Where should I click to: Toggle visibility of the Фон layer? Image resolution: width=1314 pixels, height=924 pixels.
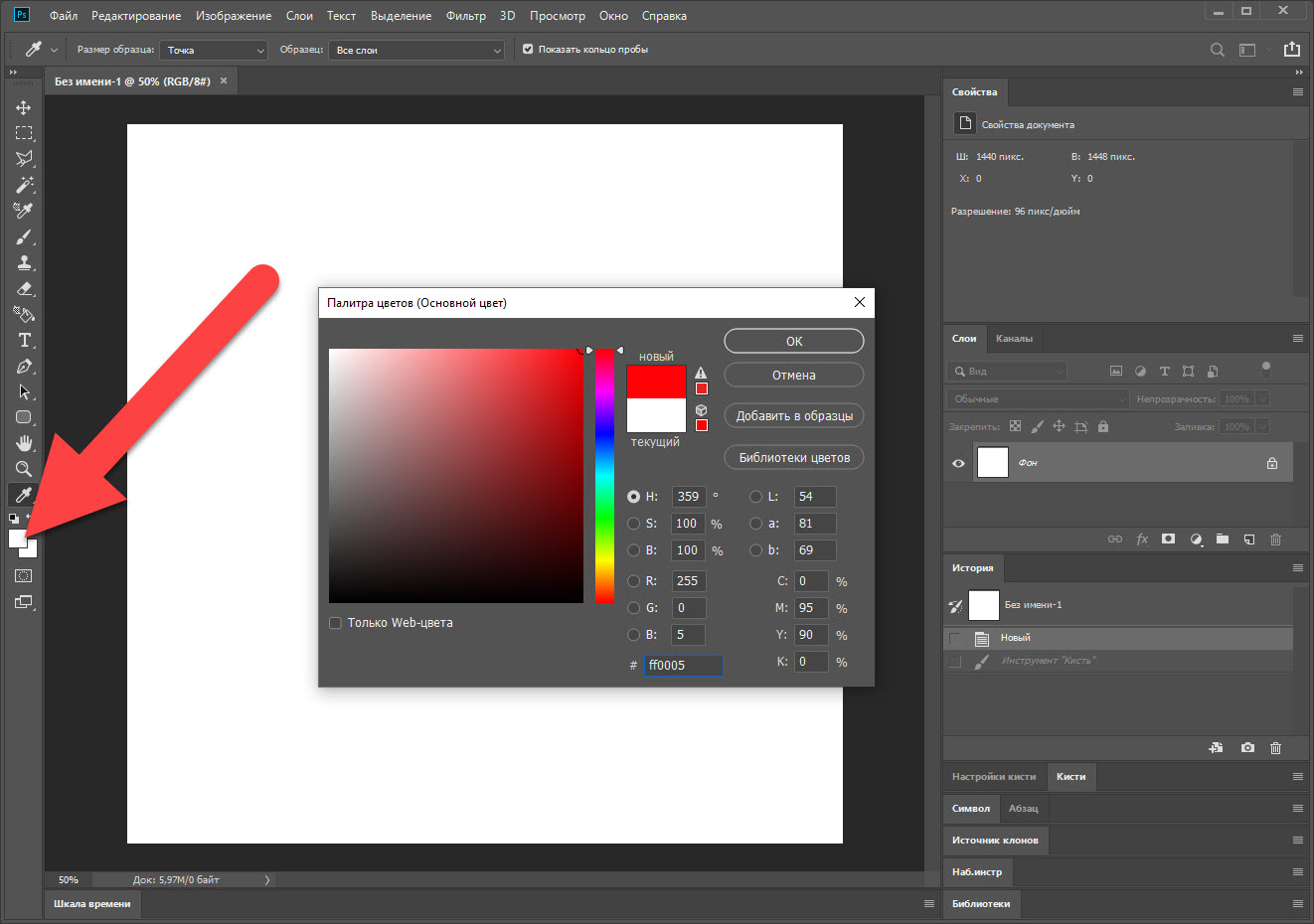[x=958, y=463]
